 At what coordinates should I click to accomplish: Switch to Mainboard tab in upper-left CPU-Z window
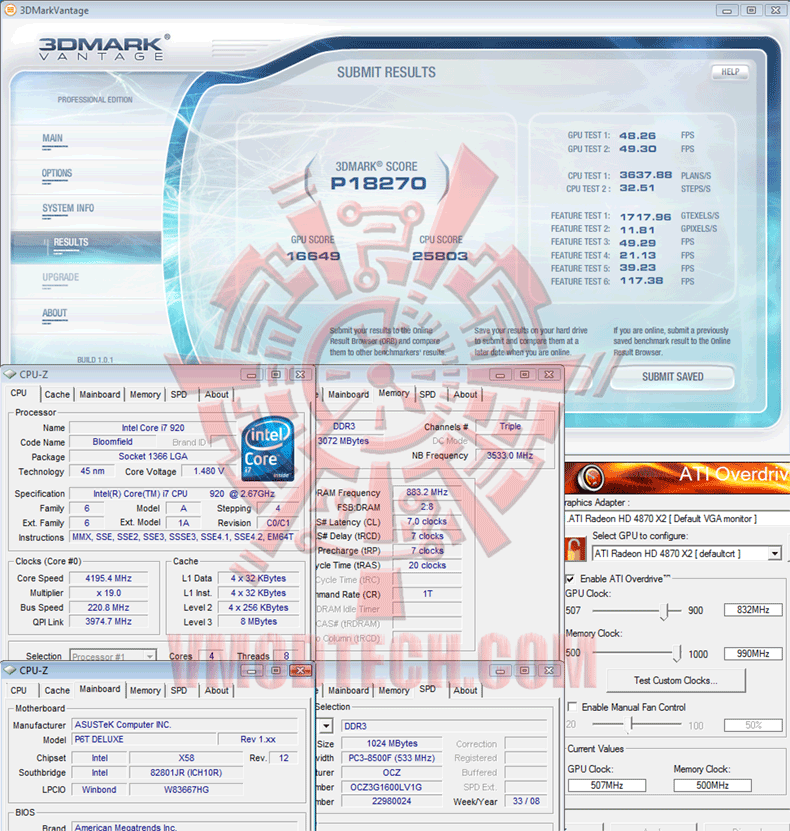click(x=100, y=395)
